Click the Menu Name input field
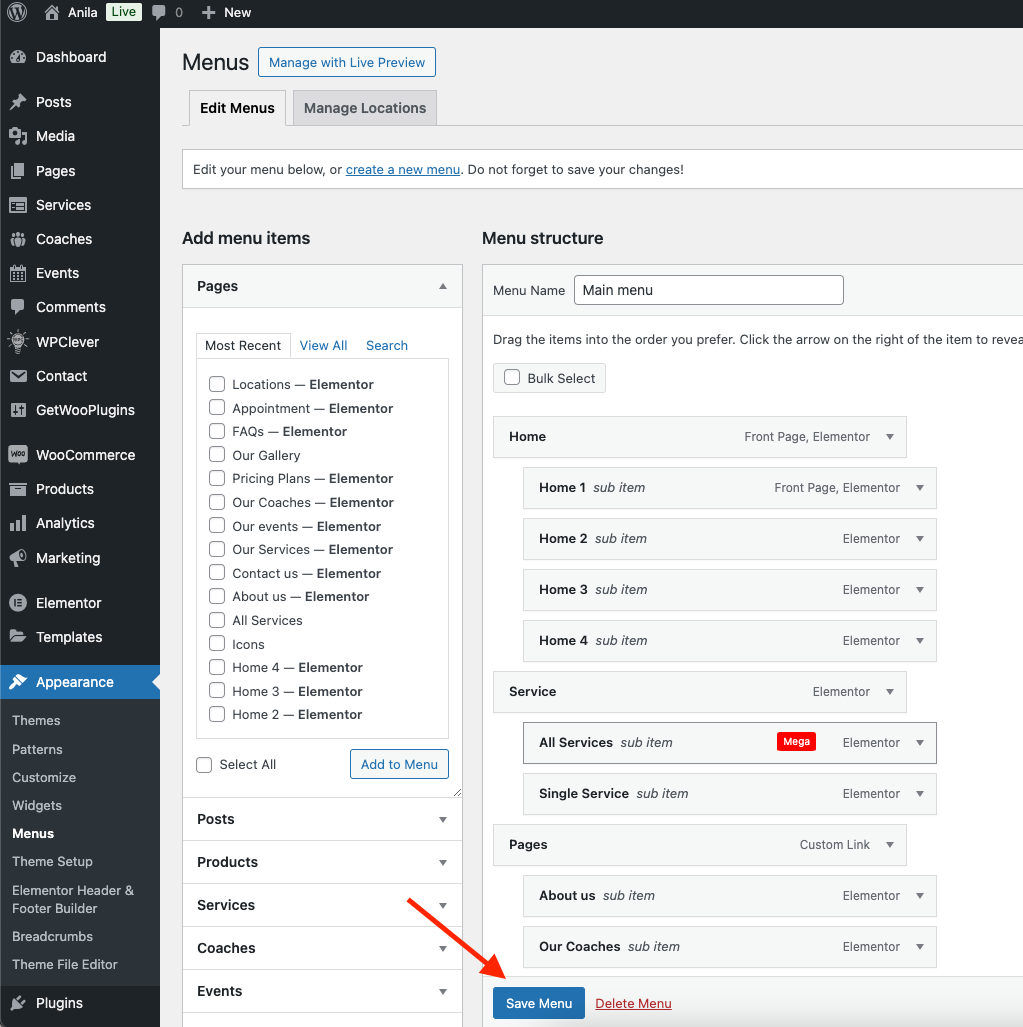This screenshot has height=1027, width=1023. coord(708,290)
